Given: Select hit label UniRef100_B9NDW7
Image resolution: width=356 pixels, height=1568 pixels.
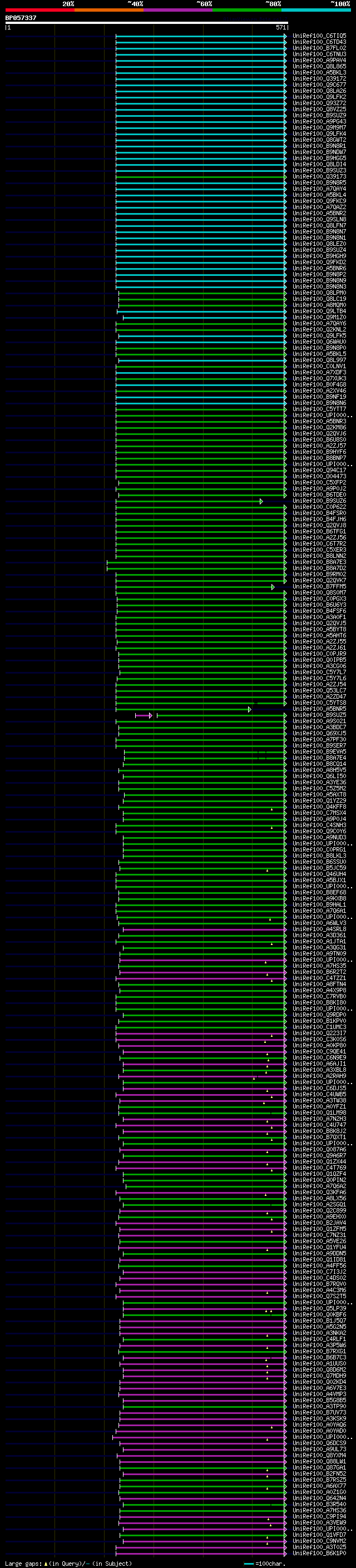Looking at the screenshot, I should (x=319, y=152).
